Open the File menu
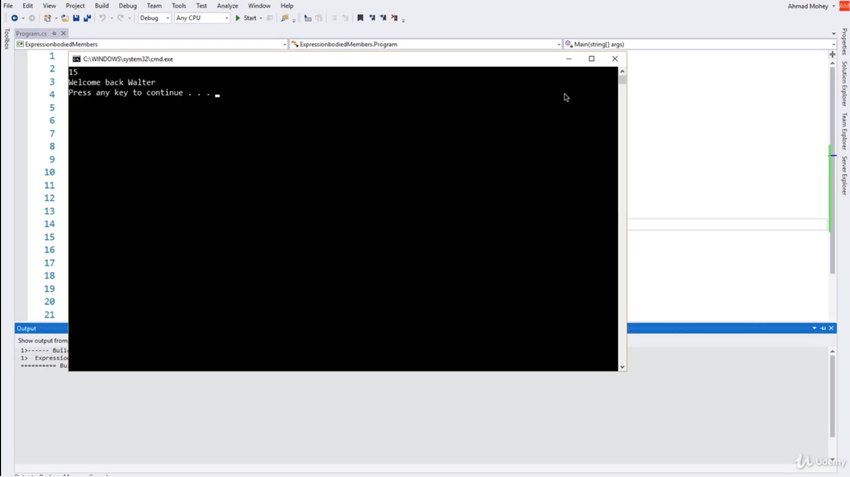Viewport: 850px width, 477px height. point(8,5)
